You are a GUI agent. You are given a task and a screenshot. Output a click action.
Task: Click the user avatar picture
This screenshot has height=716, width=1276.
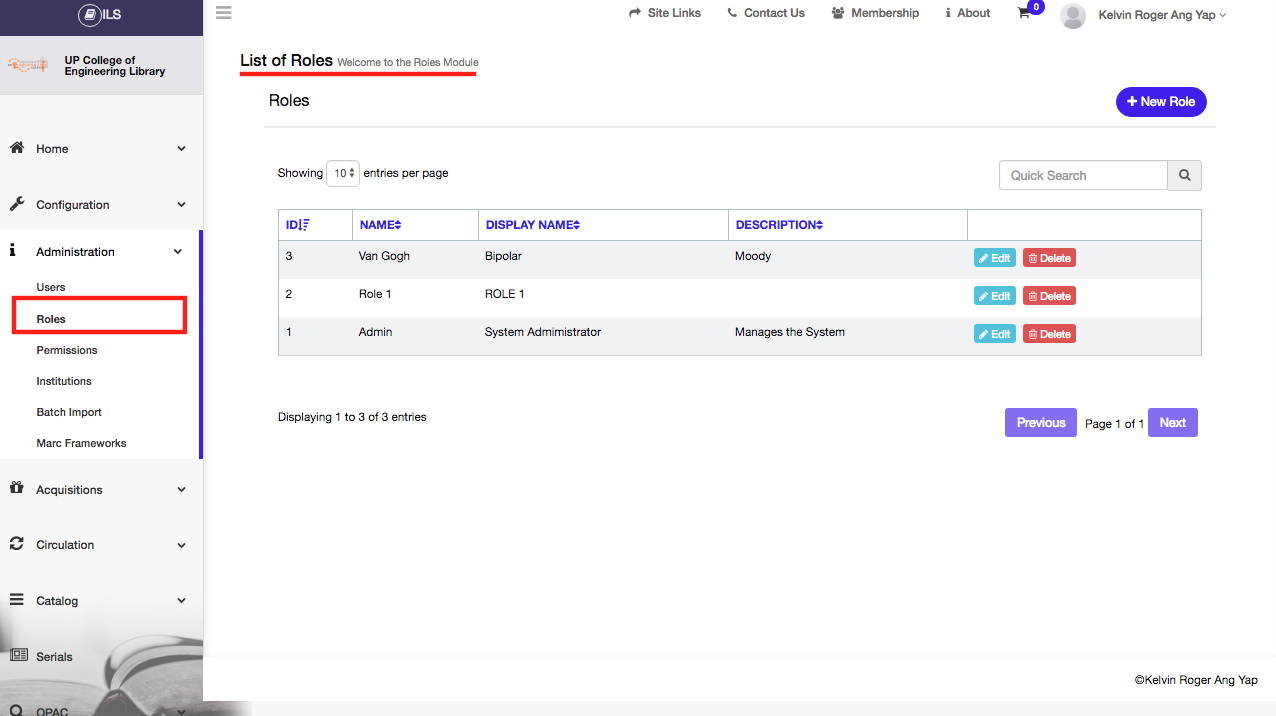1072,15
